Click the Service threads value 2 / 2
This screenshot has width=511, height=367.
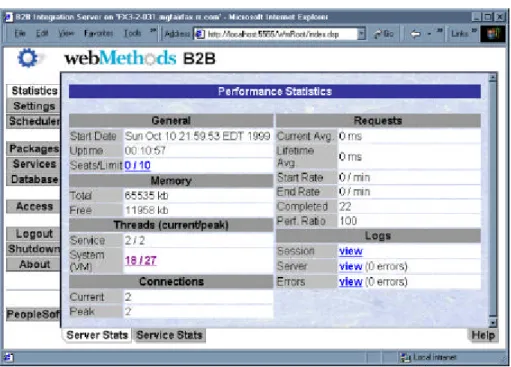click(x=135, y=240)
